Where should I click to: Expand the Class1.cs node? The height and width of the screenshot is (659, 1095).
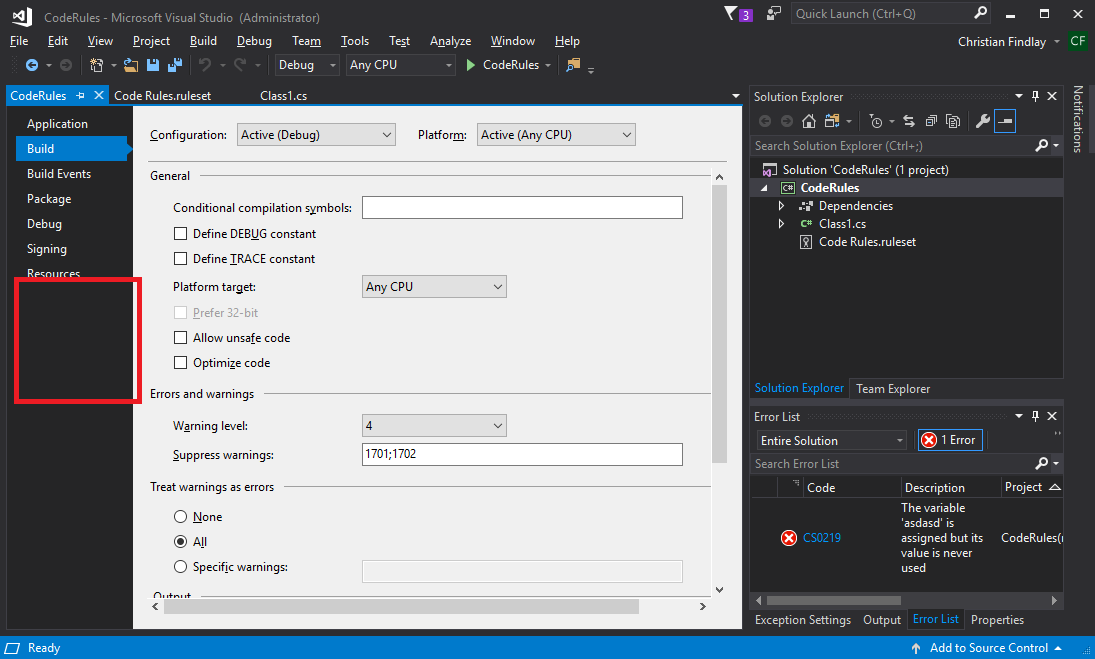click(781, 223)
